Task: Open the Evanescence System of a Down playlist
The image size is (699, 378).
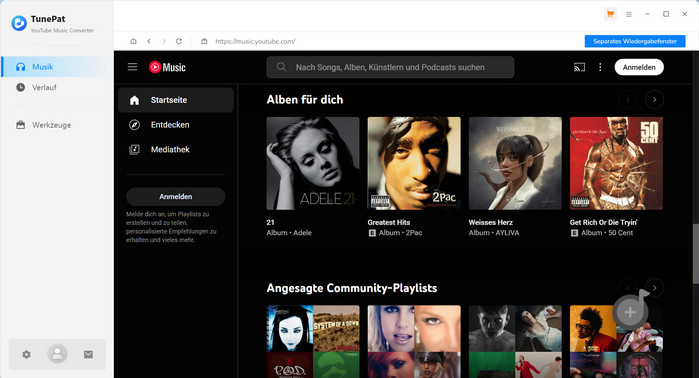Action: [313, 341]
